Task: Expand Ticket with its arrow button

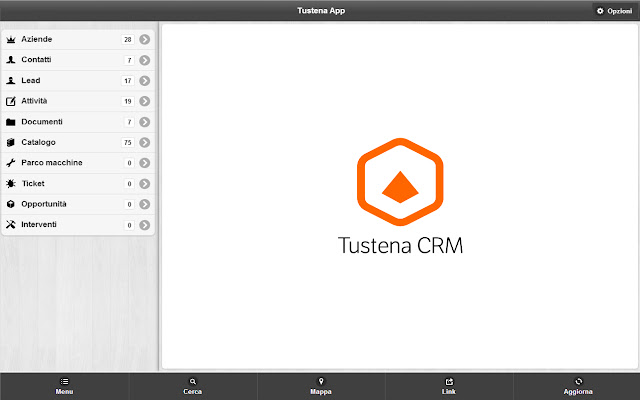Action: (x=144, y=184)
